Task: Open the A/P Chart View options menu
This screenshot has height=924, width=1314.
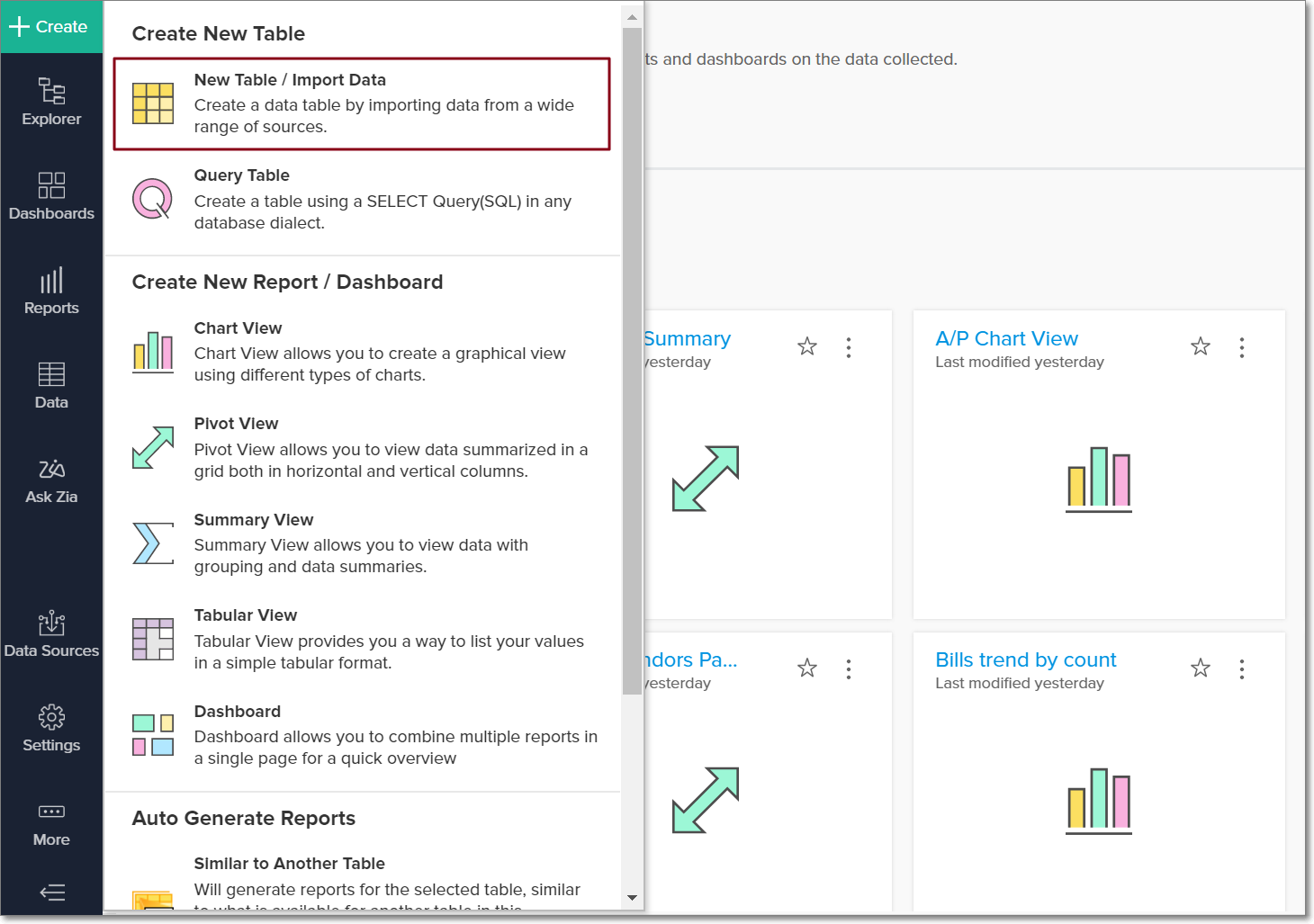Action: tap(1242, 347)
